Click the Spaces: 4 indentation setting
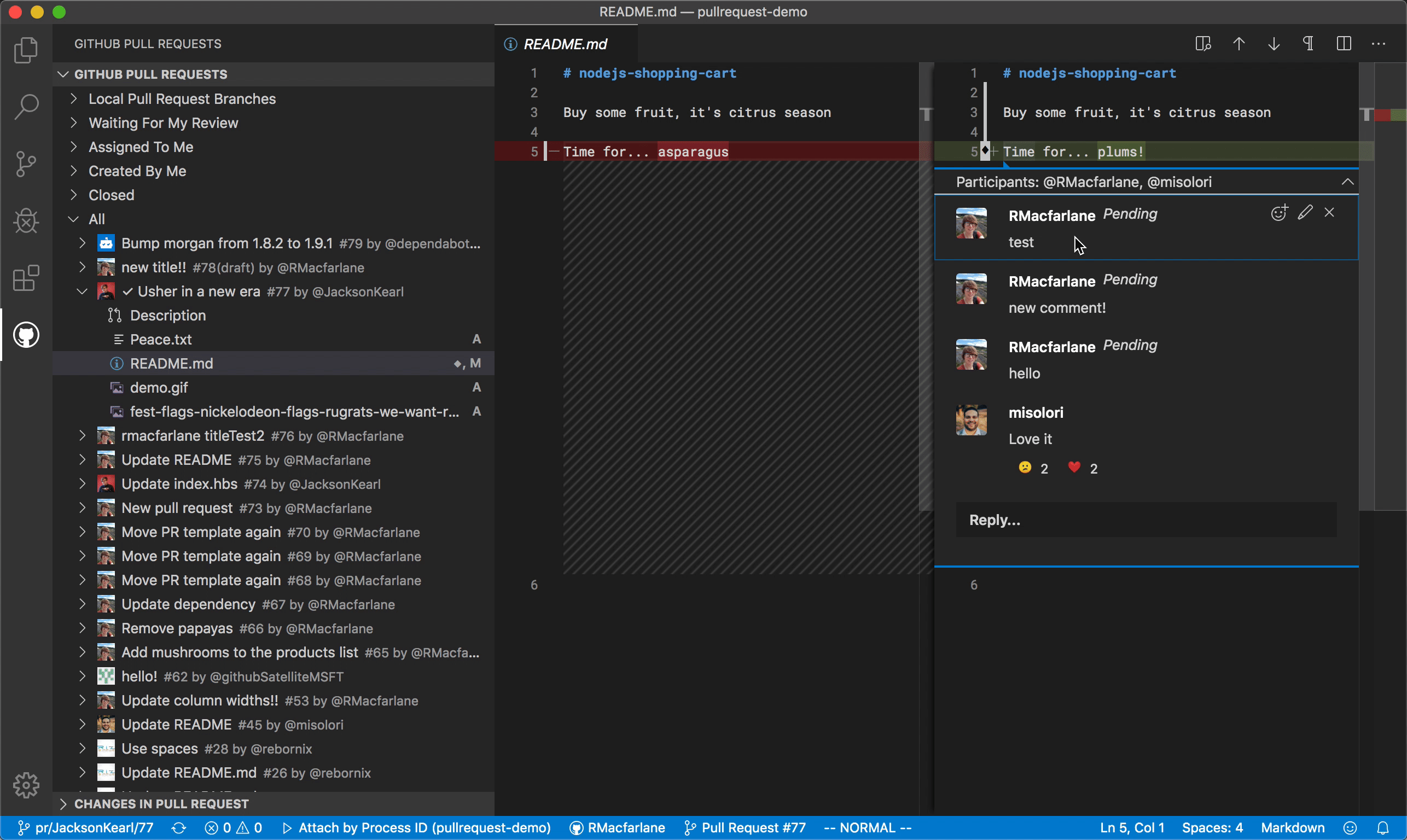The image size is (1407, 840). pyautogui.click(x=1212, y=827)
